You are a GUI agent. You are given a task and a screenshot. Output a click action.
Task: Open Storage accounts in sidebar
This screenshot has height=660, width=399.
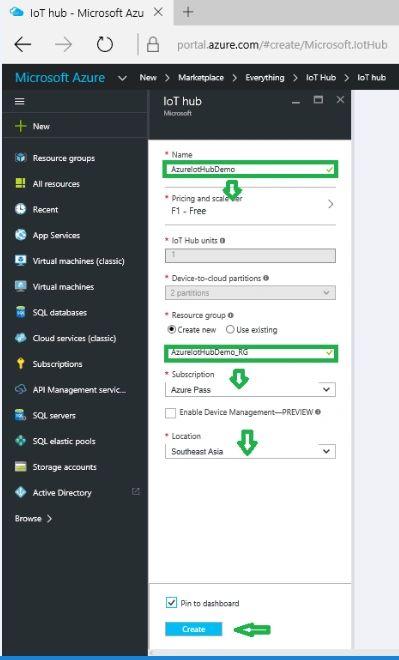click(65, 467)
